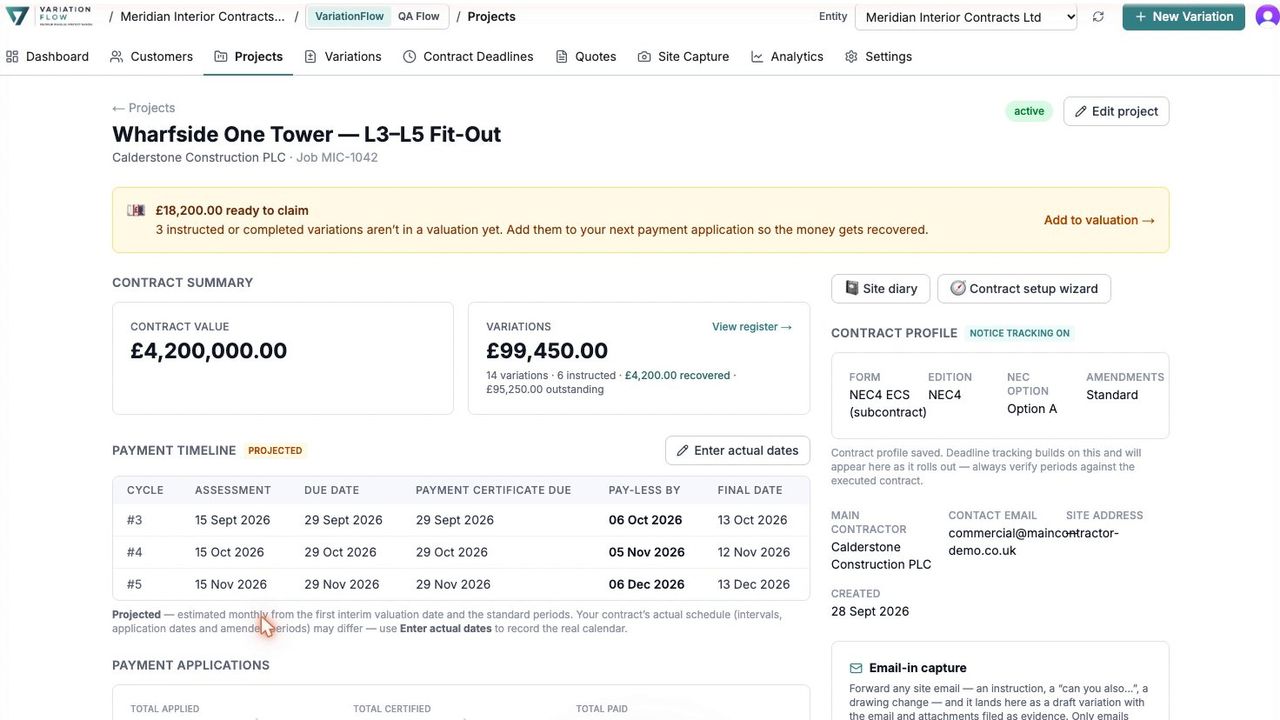The image size is (1280, 720).
Task: Click the envelope icon beside Email-in capture
Action: point(856,668)
